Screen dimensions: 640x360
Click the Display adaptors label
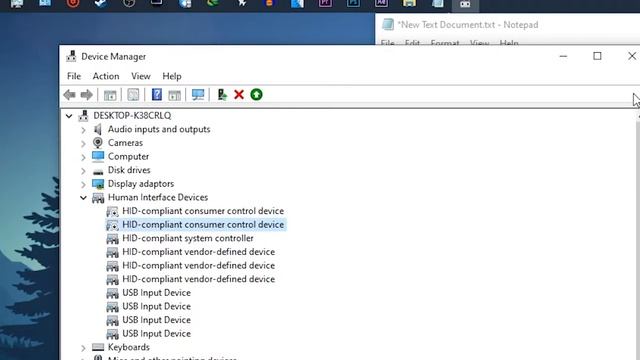[x=141, y=184]
